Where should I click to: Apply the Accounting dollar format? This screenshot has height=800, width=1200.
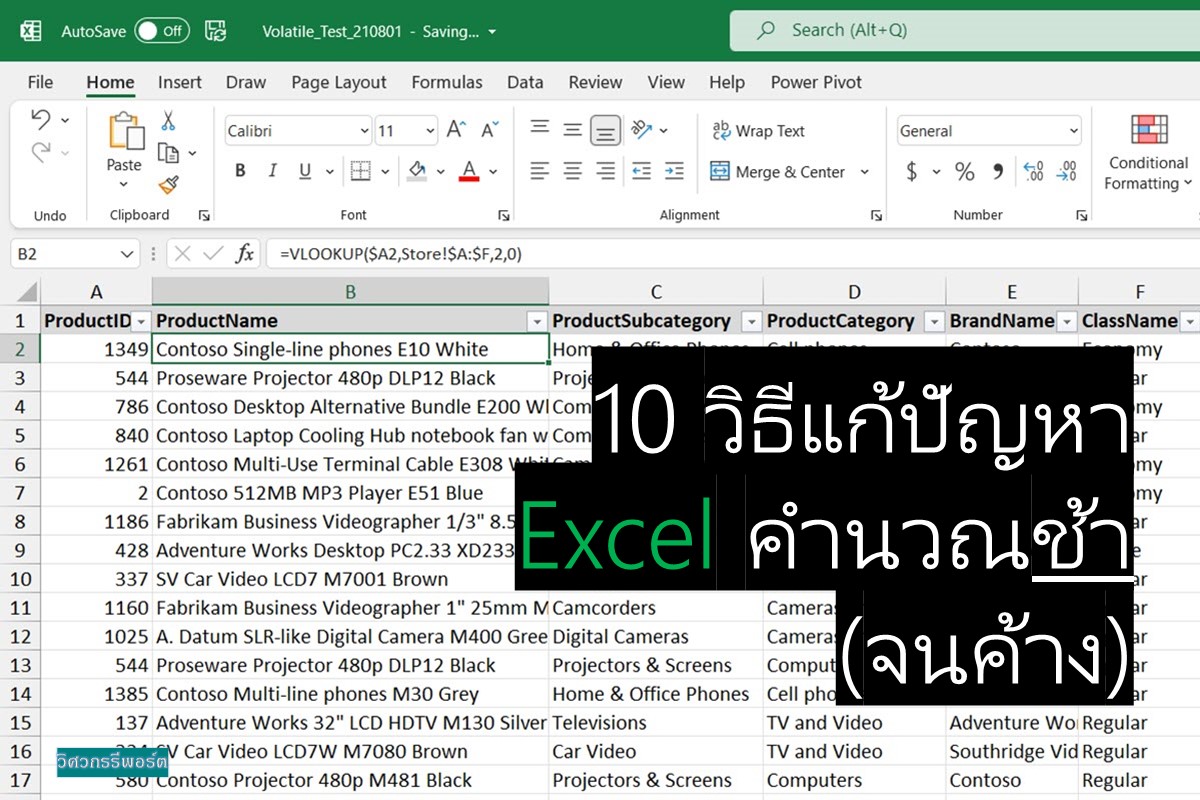[912, 172]
